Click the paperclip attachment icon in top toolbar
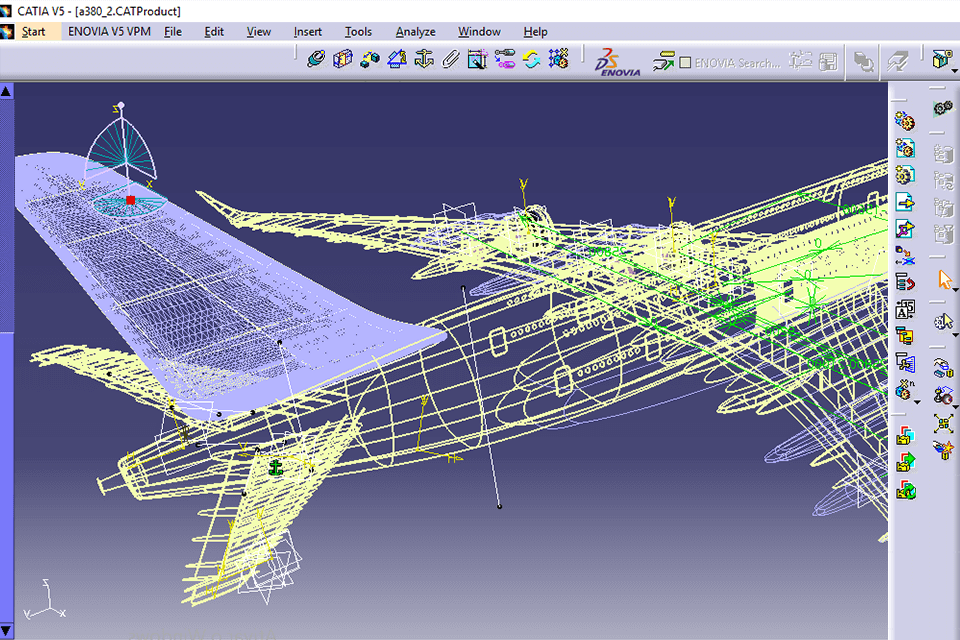This screenshot has height=640, width=960. [450, 60]
